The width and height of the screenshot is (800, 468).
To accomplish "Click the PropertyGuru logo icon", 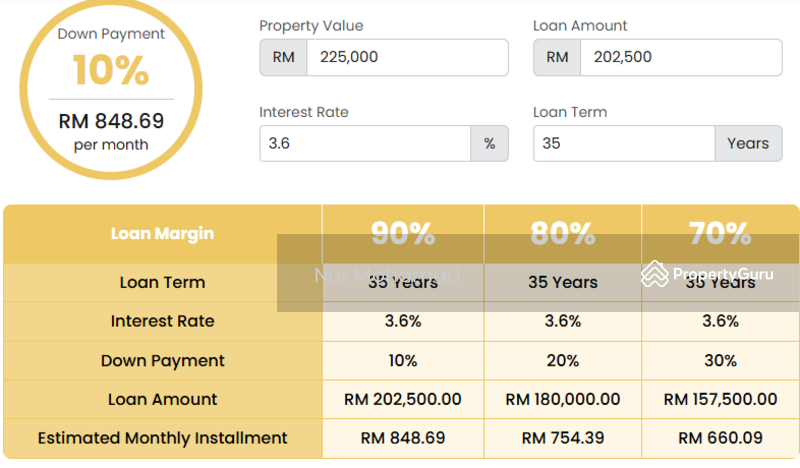I will pyautogui.click(x=655, y=274).
